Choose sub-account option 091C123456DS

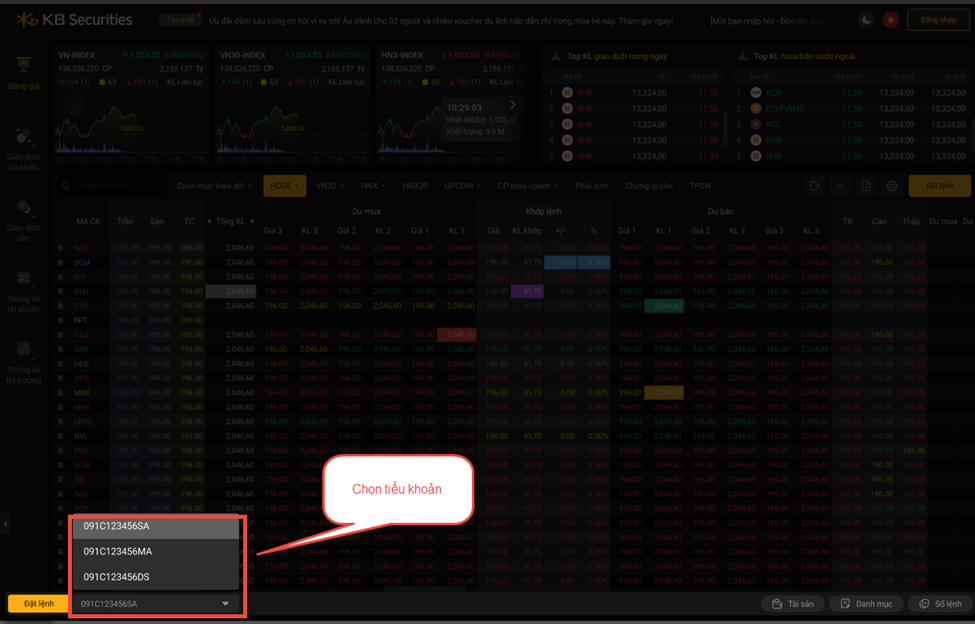[x=155, y=577]
